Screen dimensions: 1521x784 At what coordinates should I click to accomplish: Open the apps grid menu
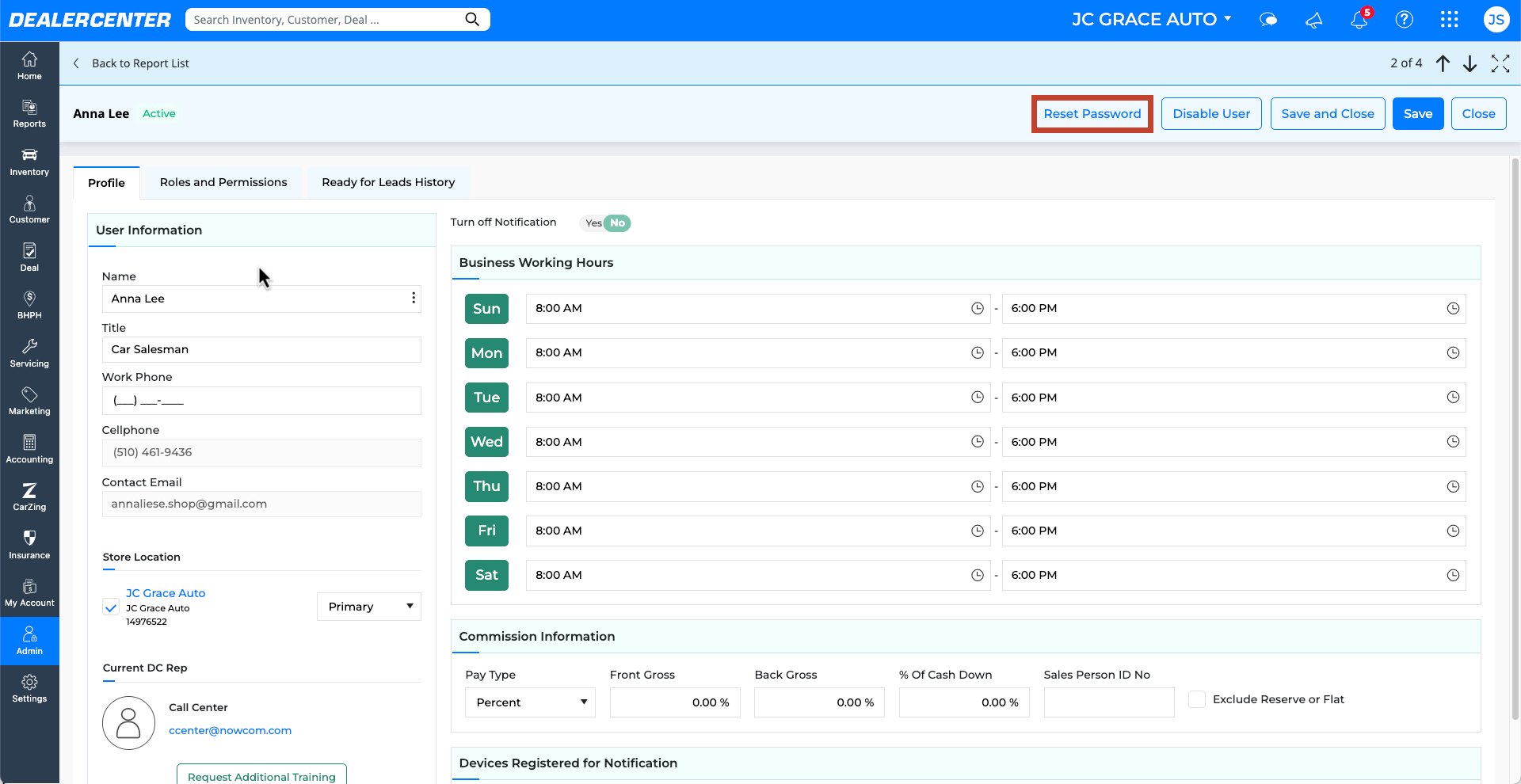[1450, 20]
